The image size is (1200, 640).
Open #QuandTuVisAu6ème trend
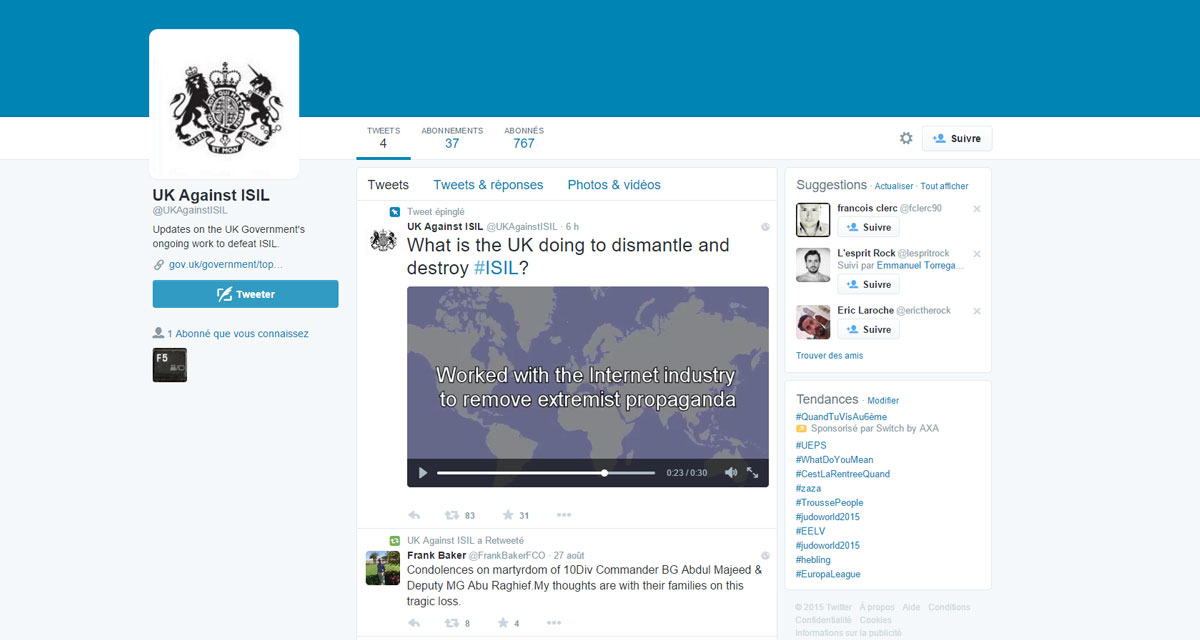(841, 417)
